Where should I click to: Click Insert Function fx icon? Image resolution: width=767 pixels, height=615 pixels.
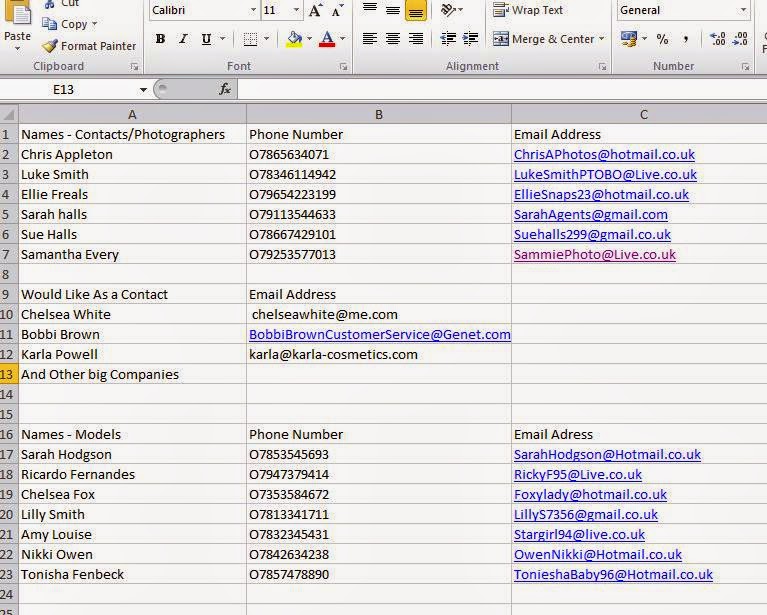pyautogui.click(x=225, y=89)
